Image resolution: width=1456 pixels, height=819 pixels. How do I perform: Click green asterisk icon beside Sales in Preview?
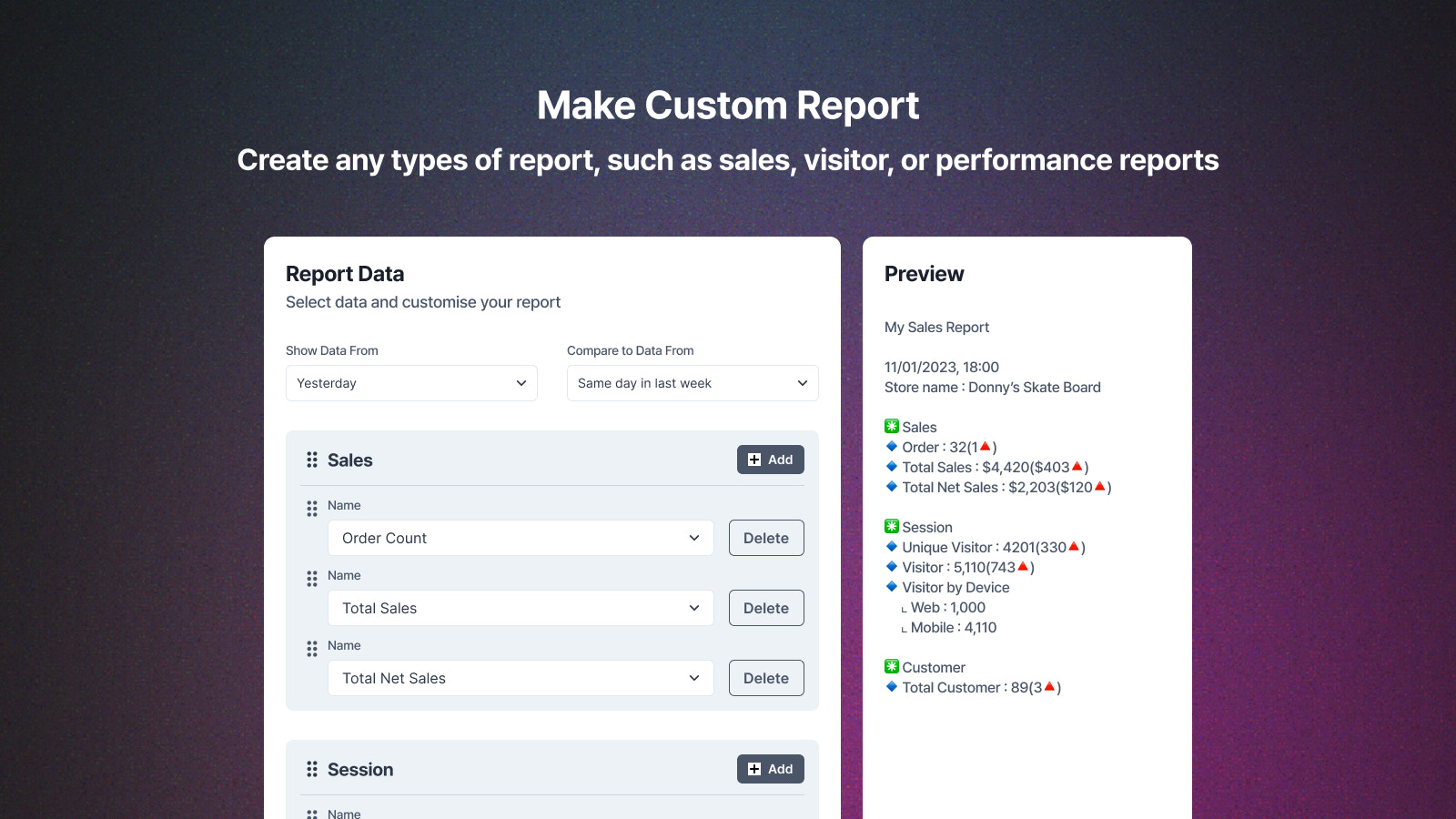pos(892,426)
